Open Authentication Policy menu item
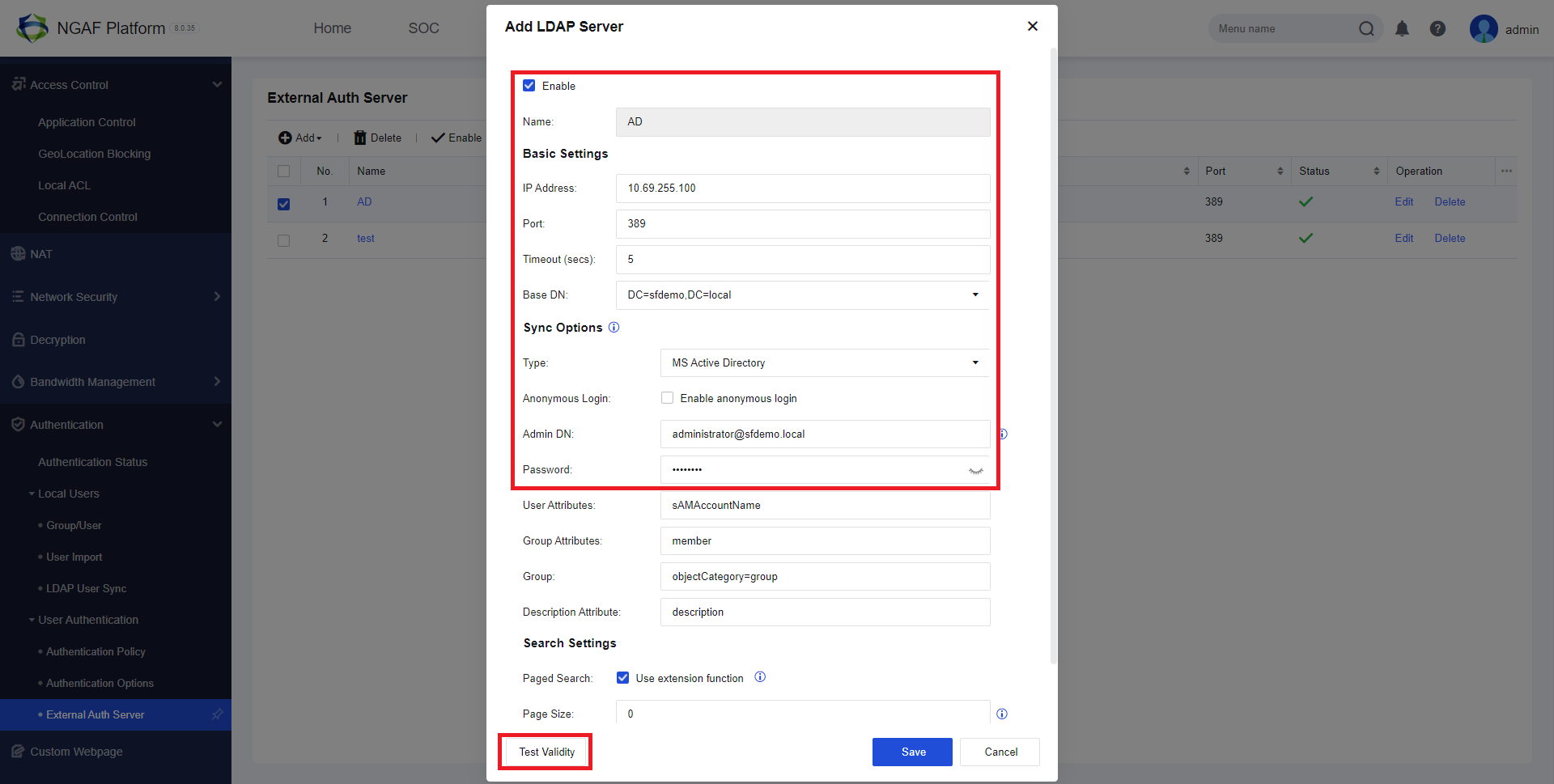Viewport: 1554px width, 784px height. point(96,651)
